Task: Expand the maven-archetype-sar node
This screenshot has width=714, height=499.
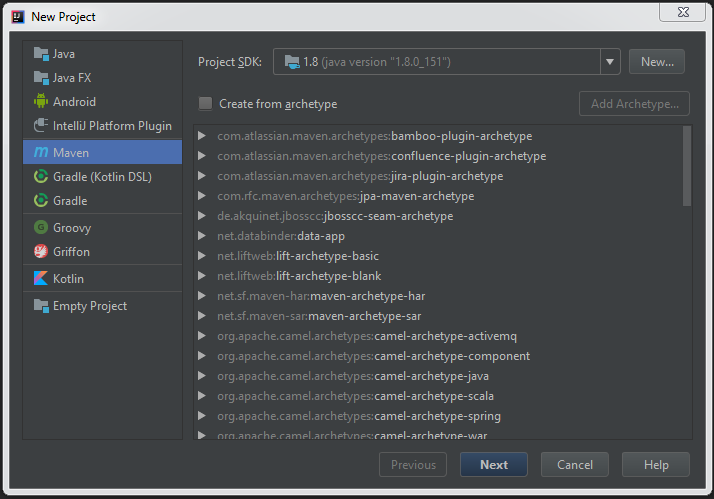Action: click(x=202, y=316)
